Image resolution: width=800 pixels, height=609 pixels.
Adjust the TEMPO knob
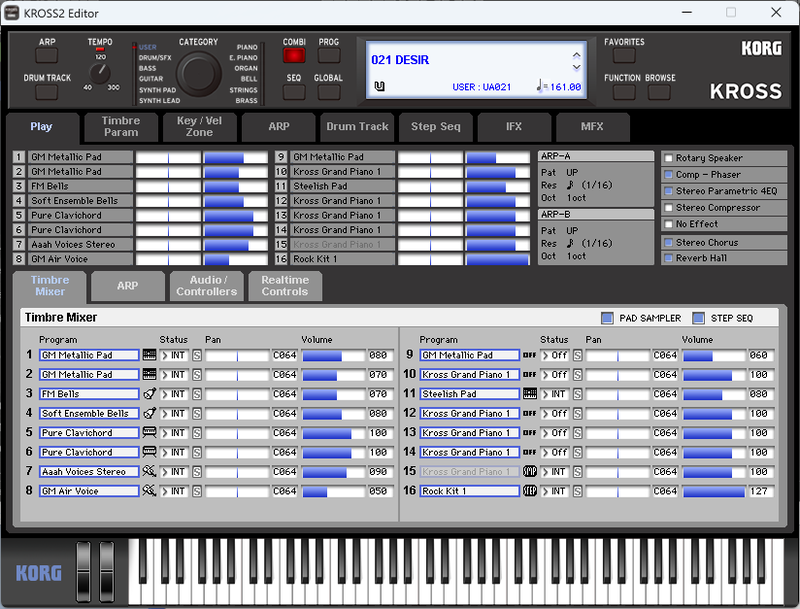click(100, 73)
